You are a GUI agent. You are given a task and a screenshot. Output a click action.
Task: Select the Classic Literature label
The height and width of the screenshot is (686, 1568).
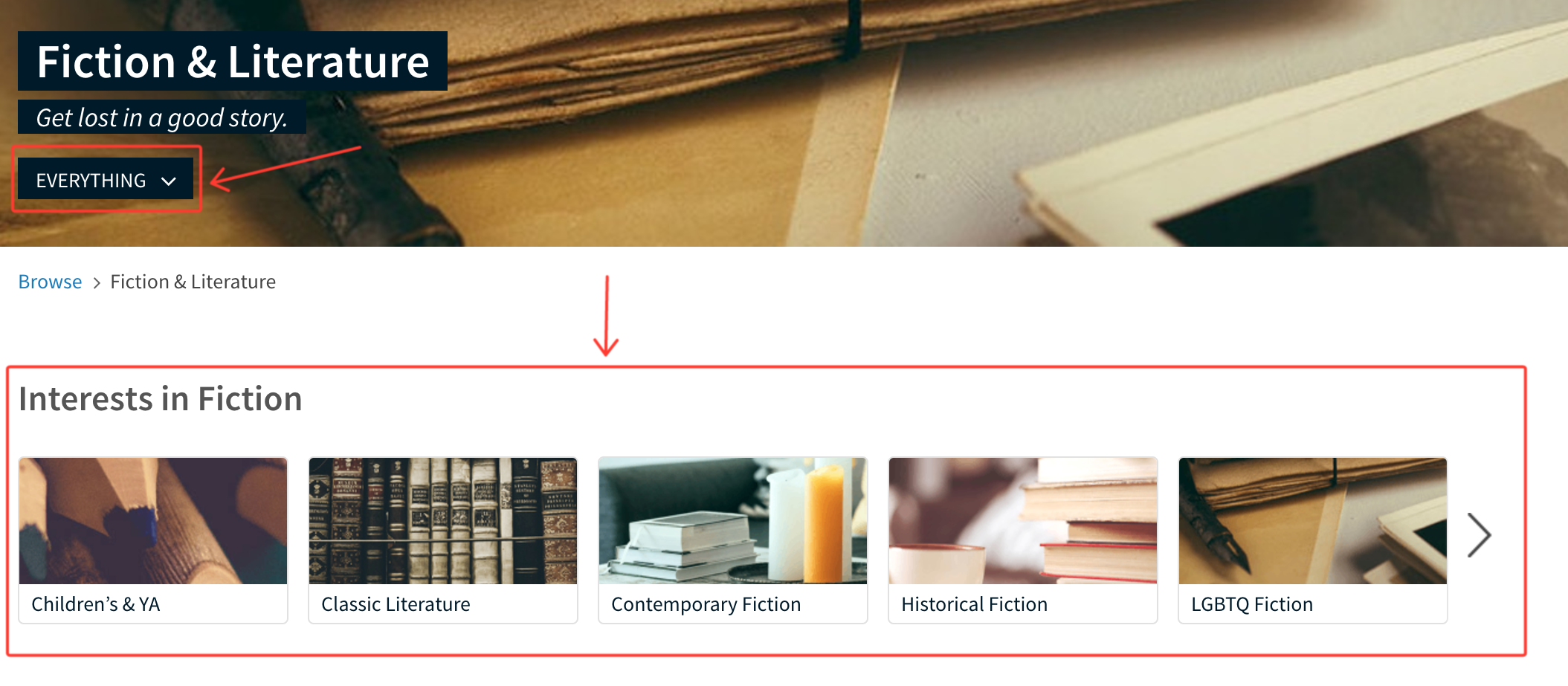[396, 604]
